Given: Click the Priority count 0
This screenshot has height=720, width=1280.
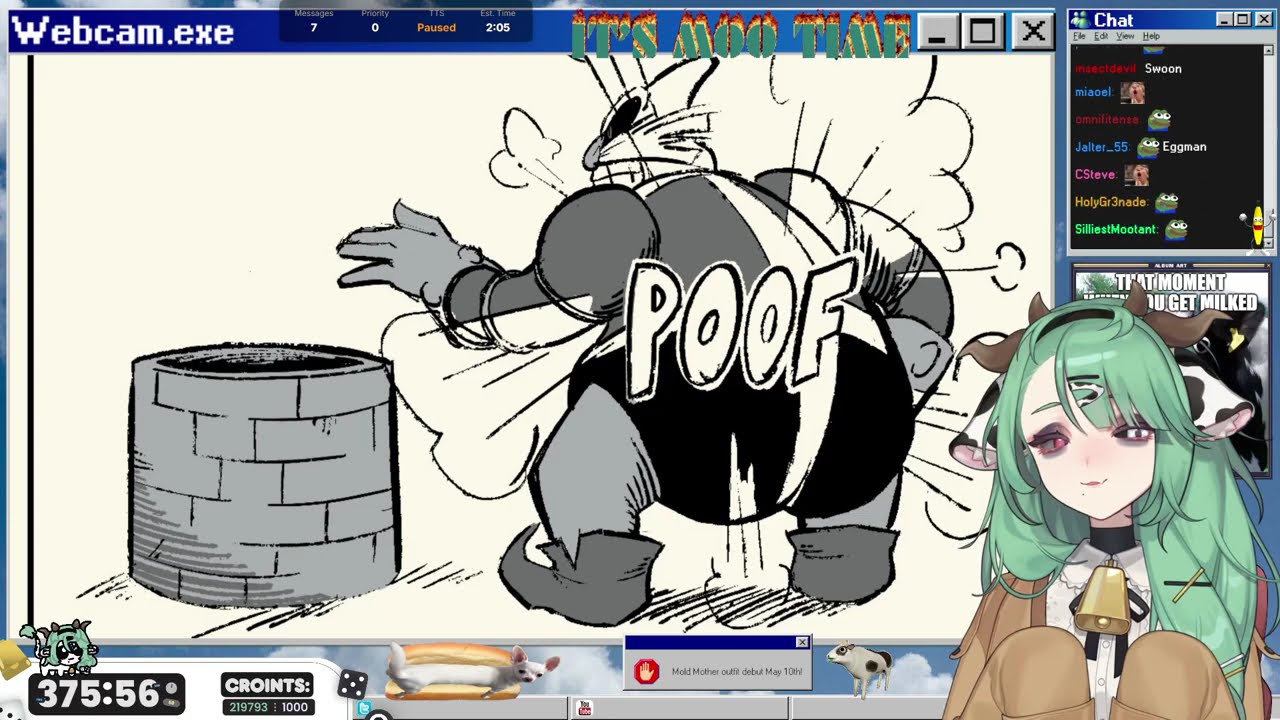Looking at the screenshot, I should (x=375, y=27).
